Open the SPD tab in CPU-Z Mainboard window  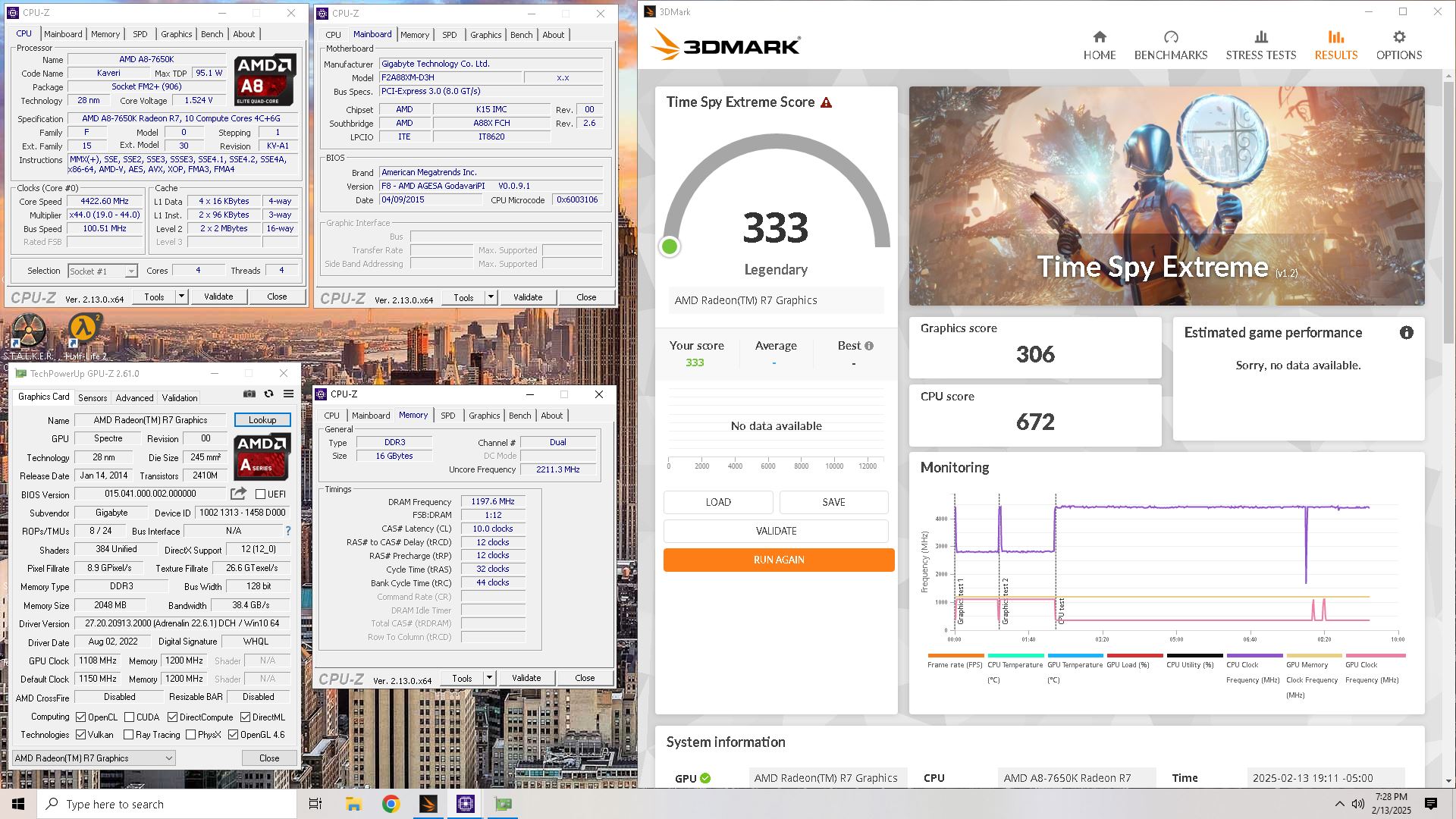tap(450, 35)
